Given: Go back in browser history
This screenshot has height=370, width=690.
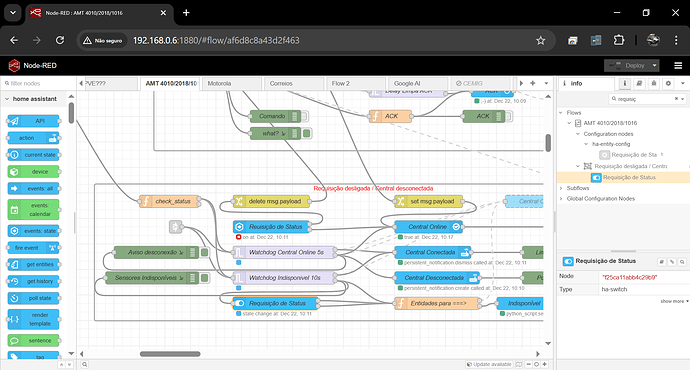Looking at the screenshot, I should coord(14,40).
